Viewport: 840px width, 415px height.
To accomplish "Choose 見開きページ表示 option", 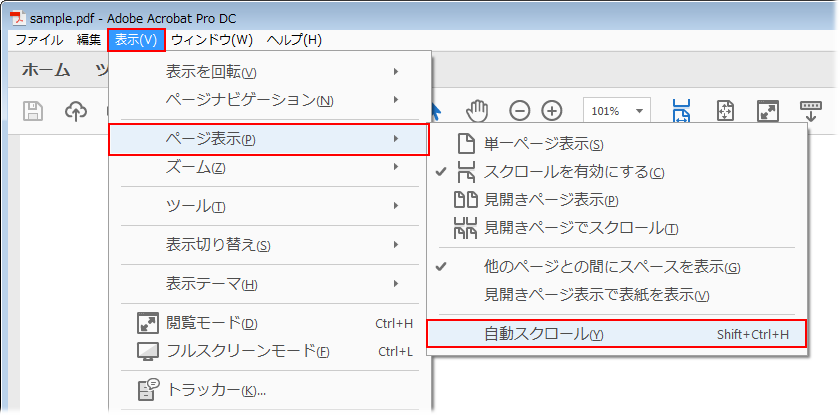I will pos(617,200).
